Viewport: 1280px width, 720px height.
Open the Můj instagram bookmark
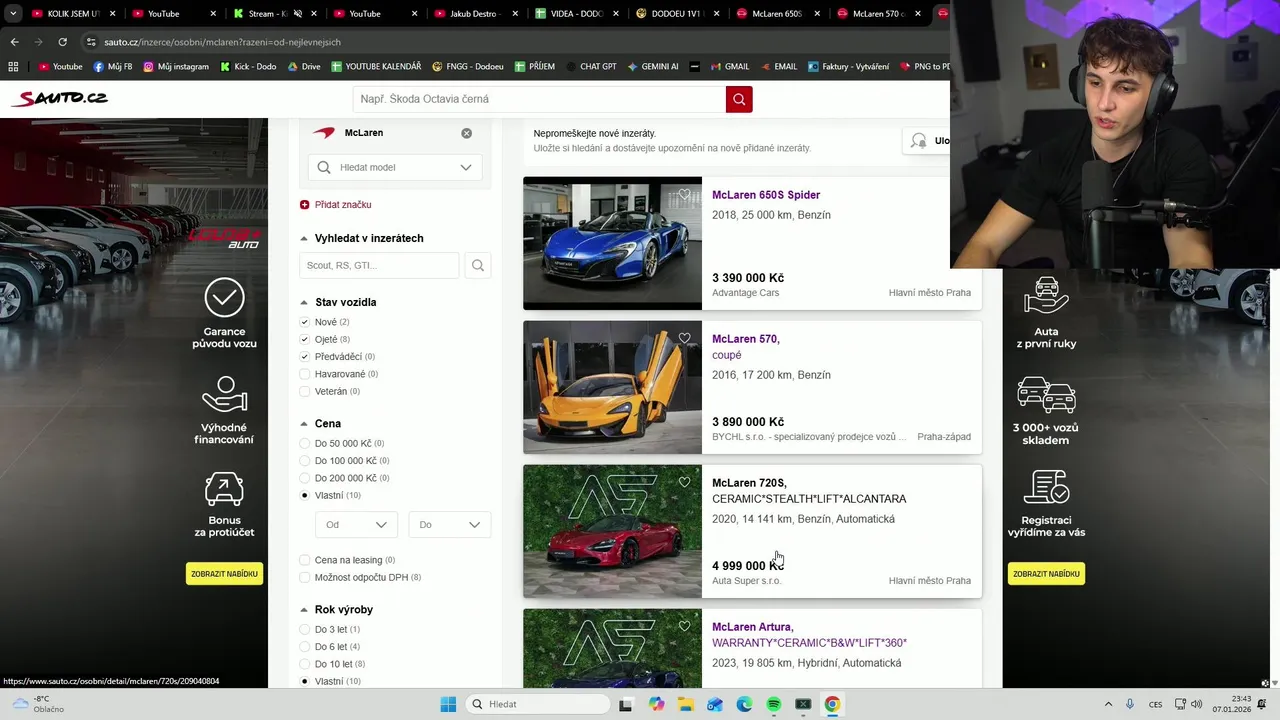pos(176,67)
